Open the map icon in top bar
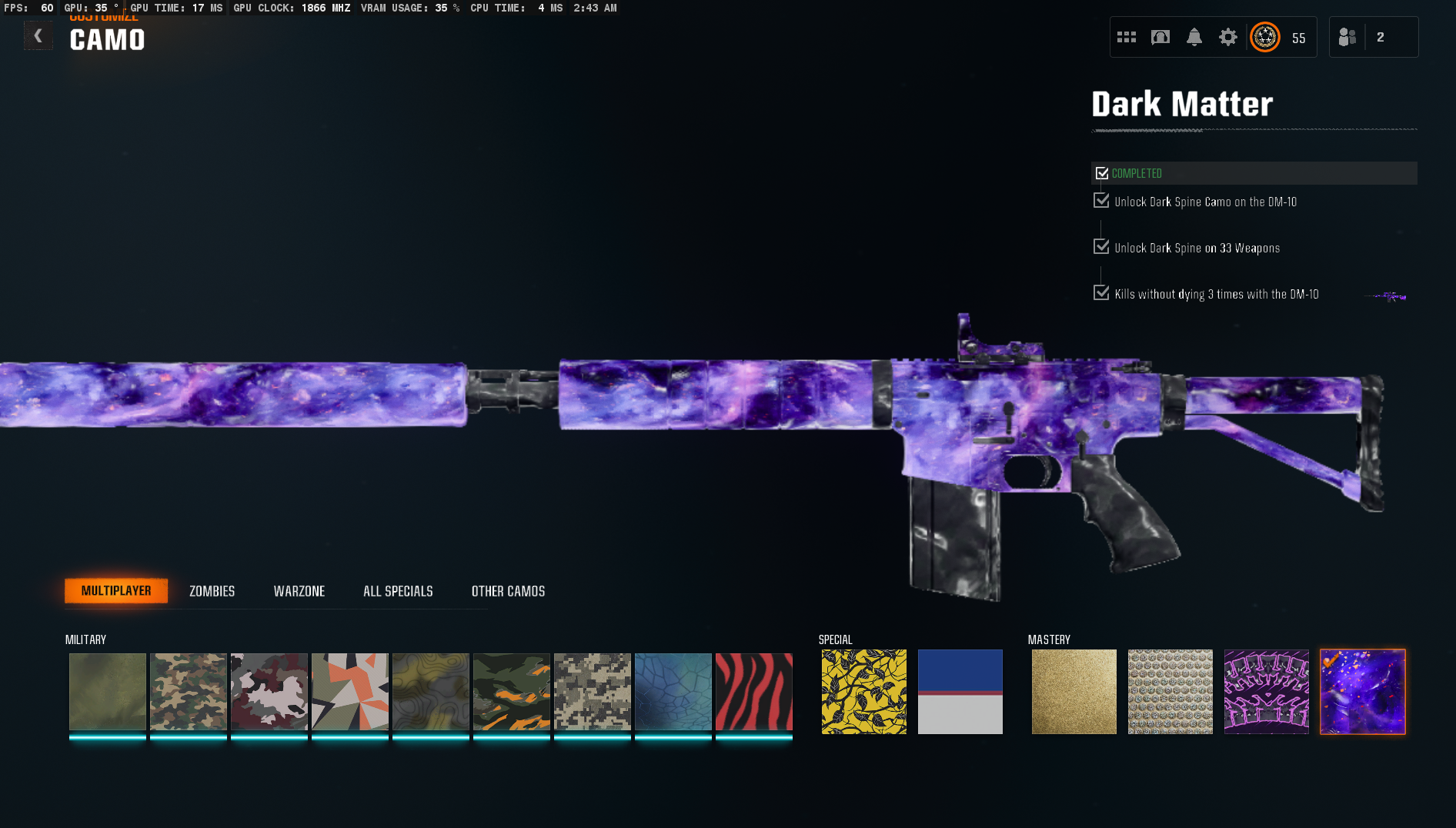 coord(1160,37)
